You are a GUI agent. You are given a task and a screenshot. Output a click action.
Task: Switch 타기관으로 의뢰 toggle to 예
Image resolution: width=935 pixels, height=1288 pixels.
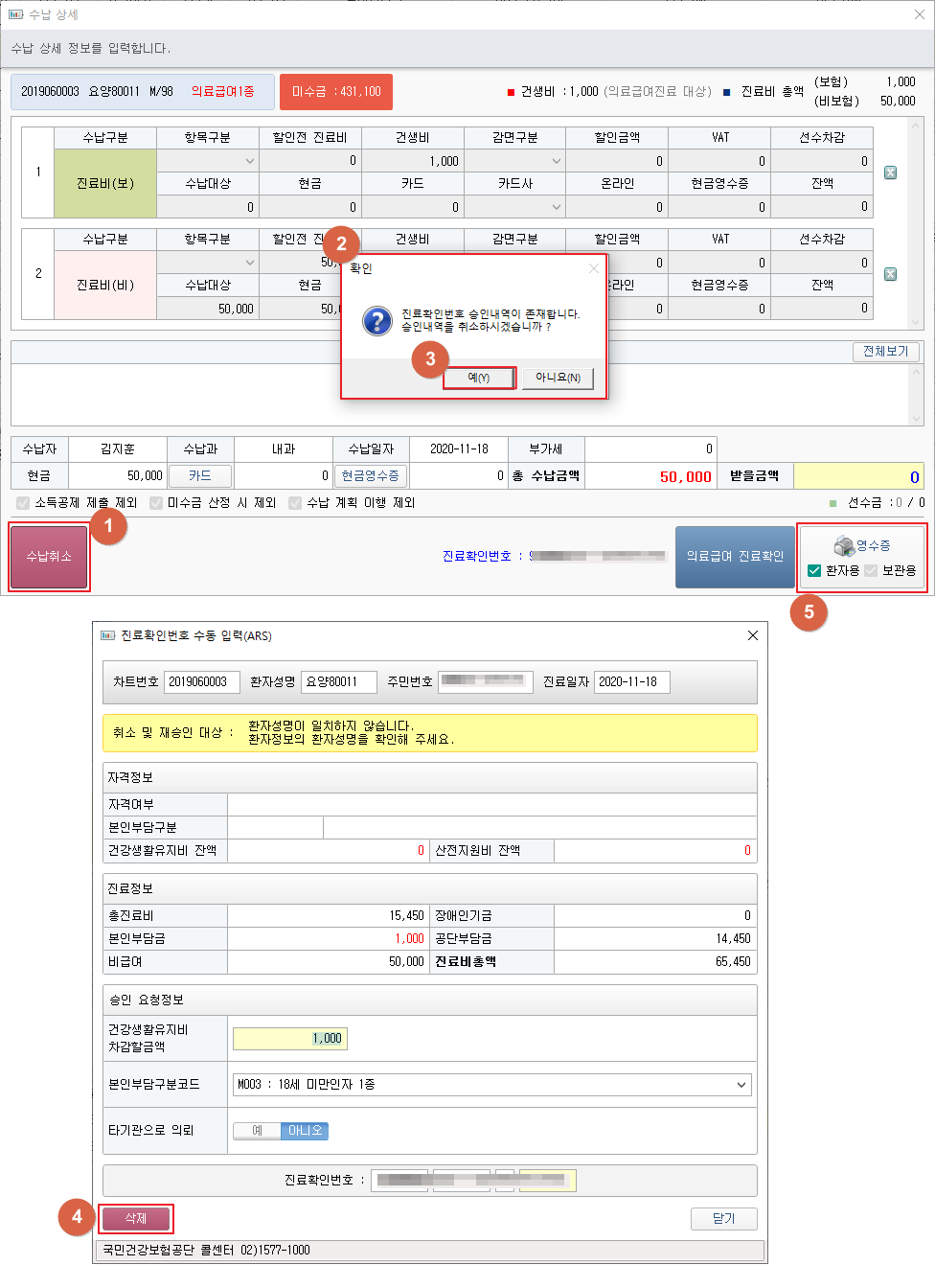coord(257,1131)
